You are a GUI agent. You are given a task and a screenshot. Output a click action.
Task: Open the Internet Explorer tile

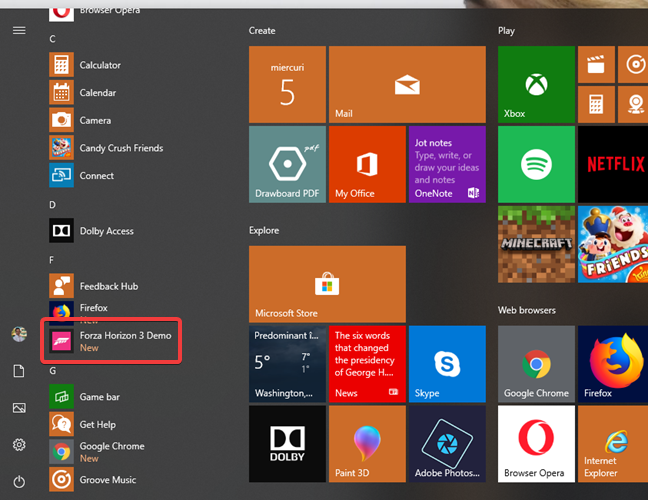click(x=613, y=443)
